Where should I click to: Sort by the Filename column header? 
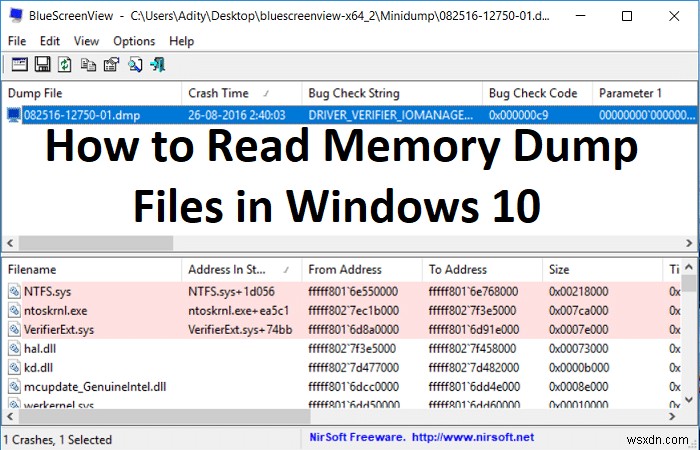click(92, 270)
